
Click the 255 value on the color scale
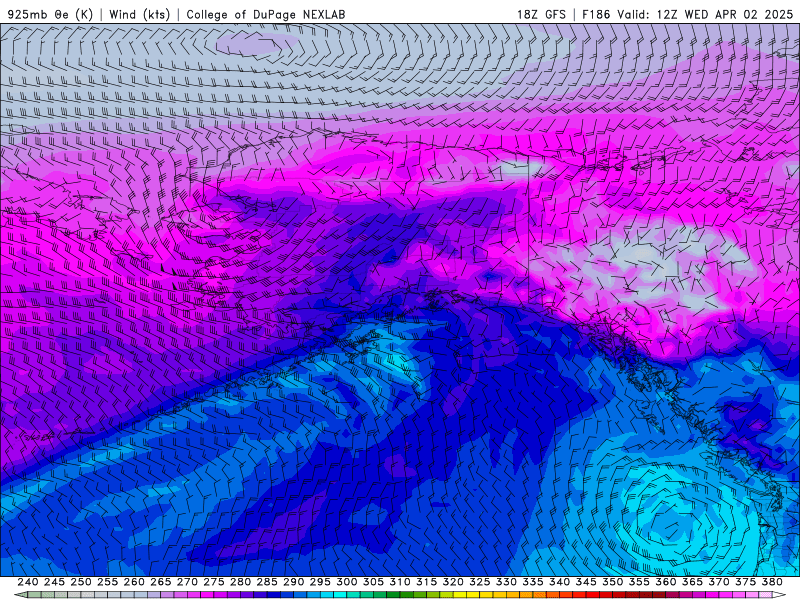107,582
